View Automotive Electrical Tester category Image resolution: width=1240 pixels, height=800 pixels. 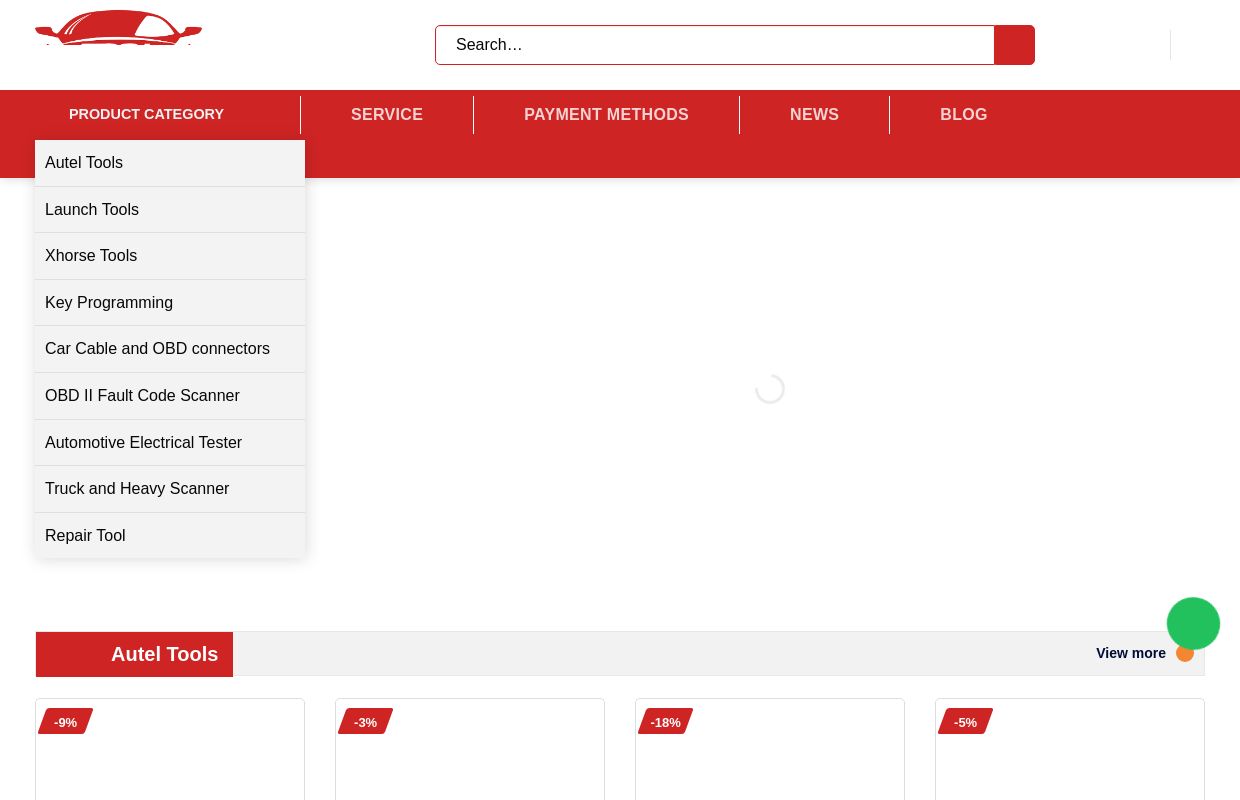click(x=170, y=443)
